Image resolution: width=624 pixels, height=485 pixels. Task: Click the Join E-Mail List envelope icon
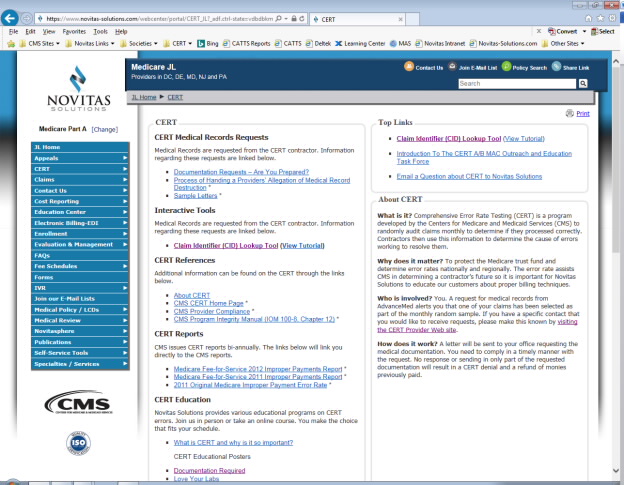(x=452, y=66)
